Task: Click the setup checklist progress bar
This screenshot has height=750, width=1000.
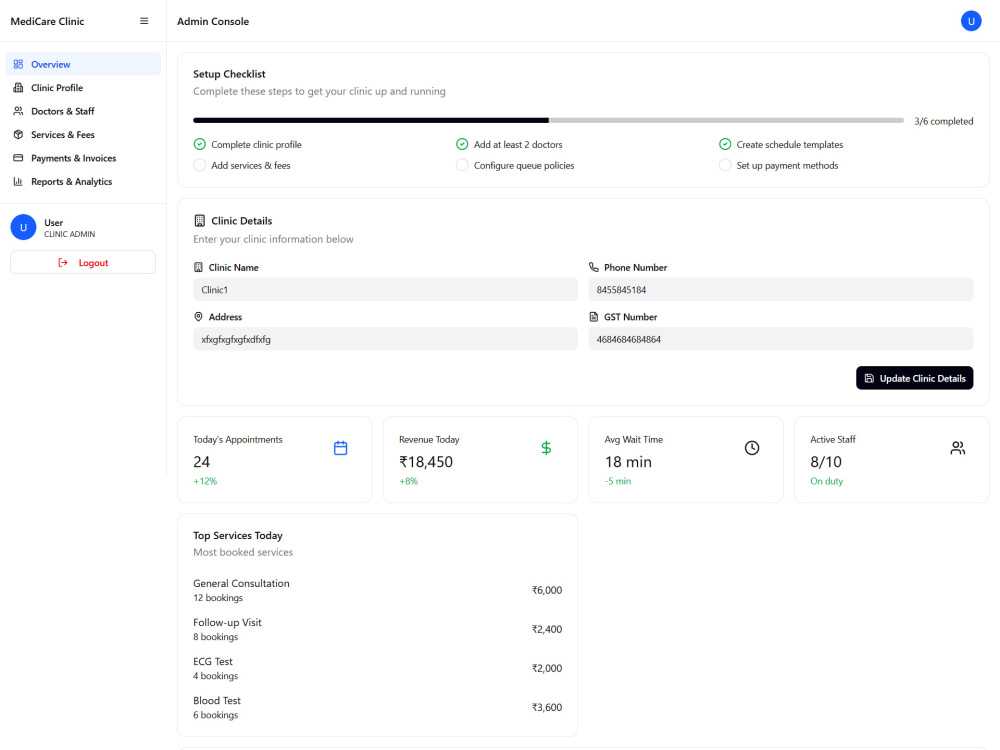Action: point(548,120)
